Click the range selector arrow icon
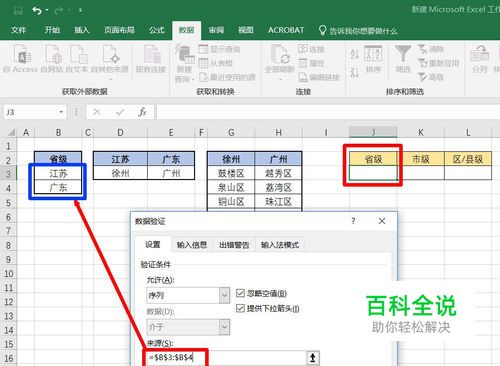Screen dimensions: 500x366 pyautogui.click(x=313, y=358)
